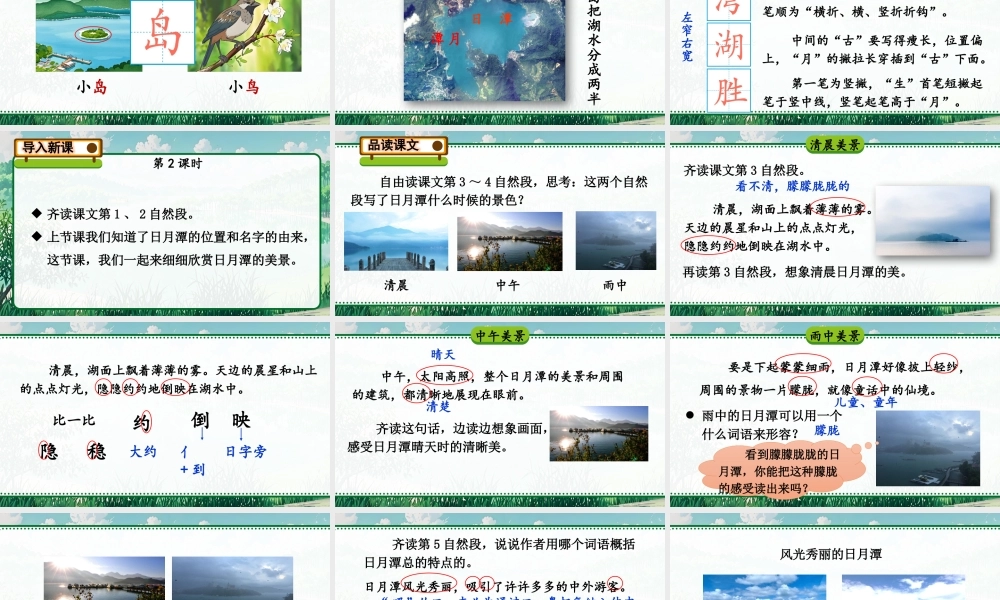Open the sunny lake photo in 中午美景 slide
Image resolution: width=1000 pixels, height=600 pixels.
599,434
